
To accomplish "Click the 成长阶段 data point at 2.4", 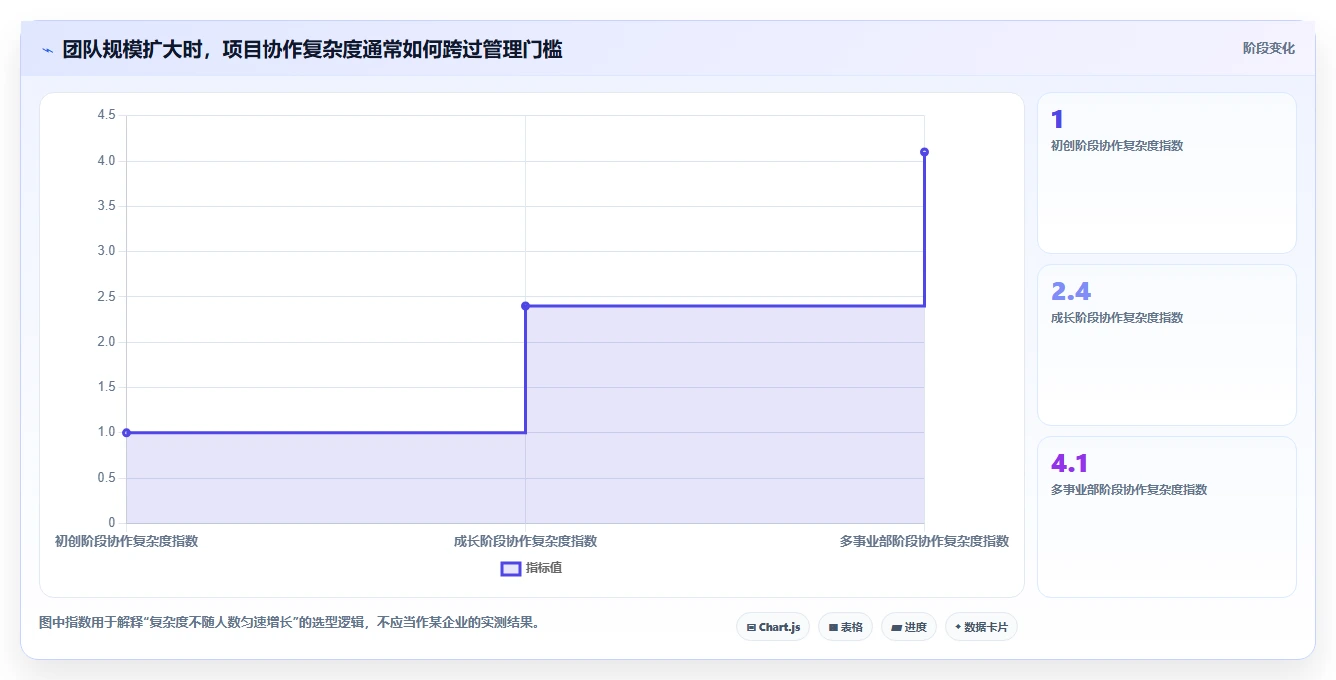I will click(525, 306).
